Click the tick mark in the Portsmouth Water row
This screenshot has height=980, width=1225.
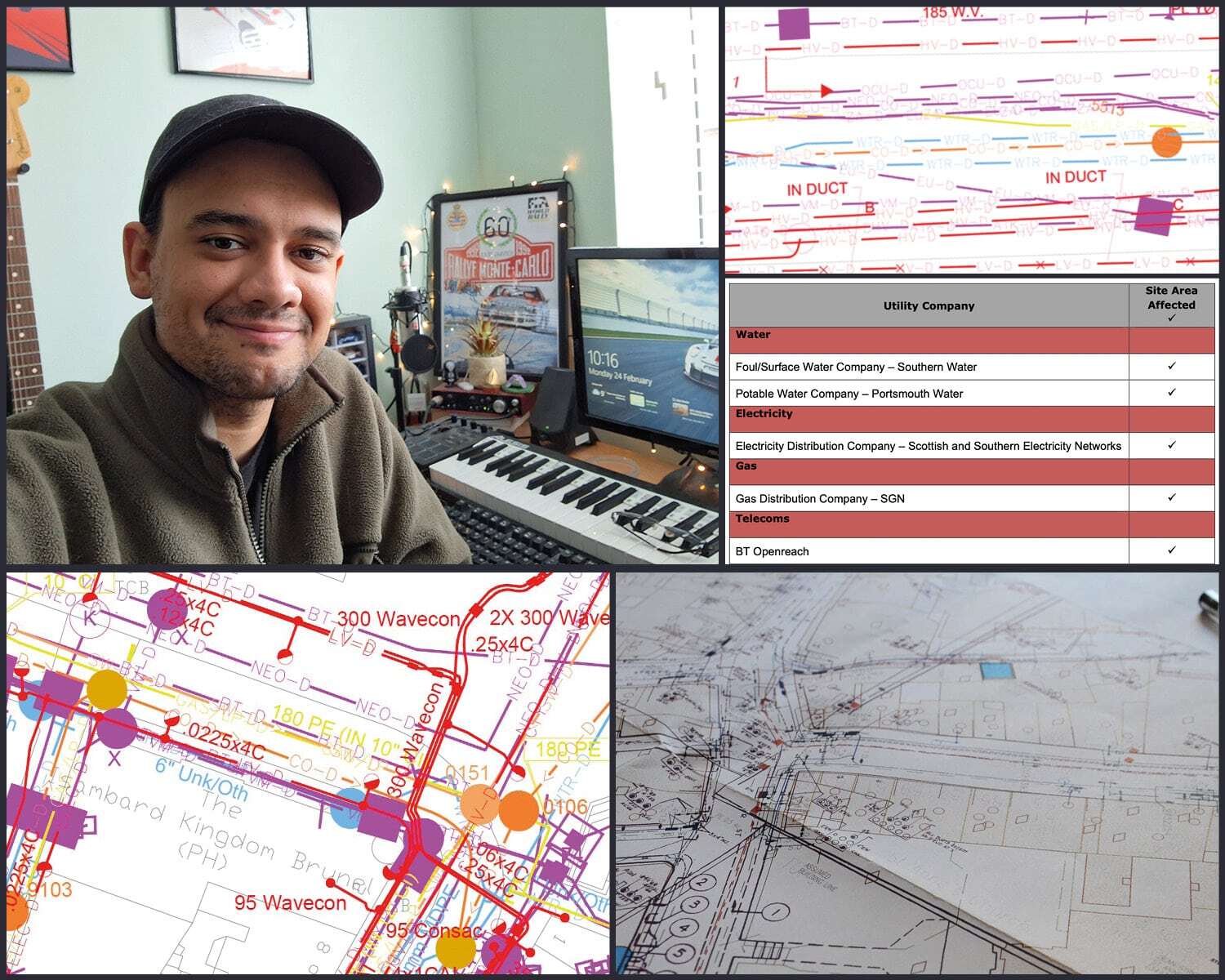[1172, 392]
